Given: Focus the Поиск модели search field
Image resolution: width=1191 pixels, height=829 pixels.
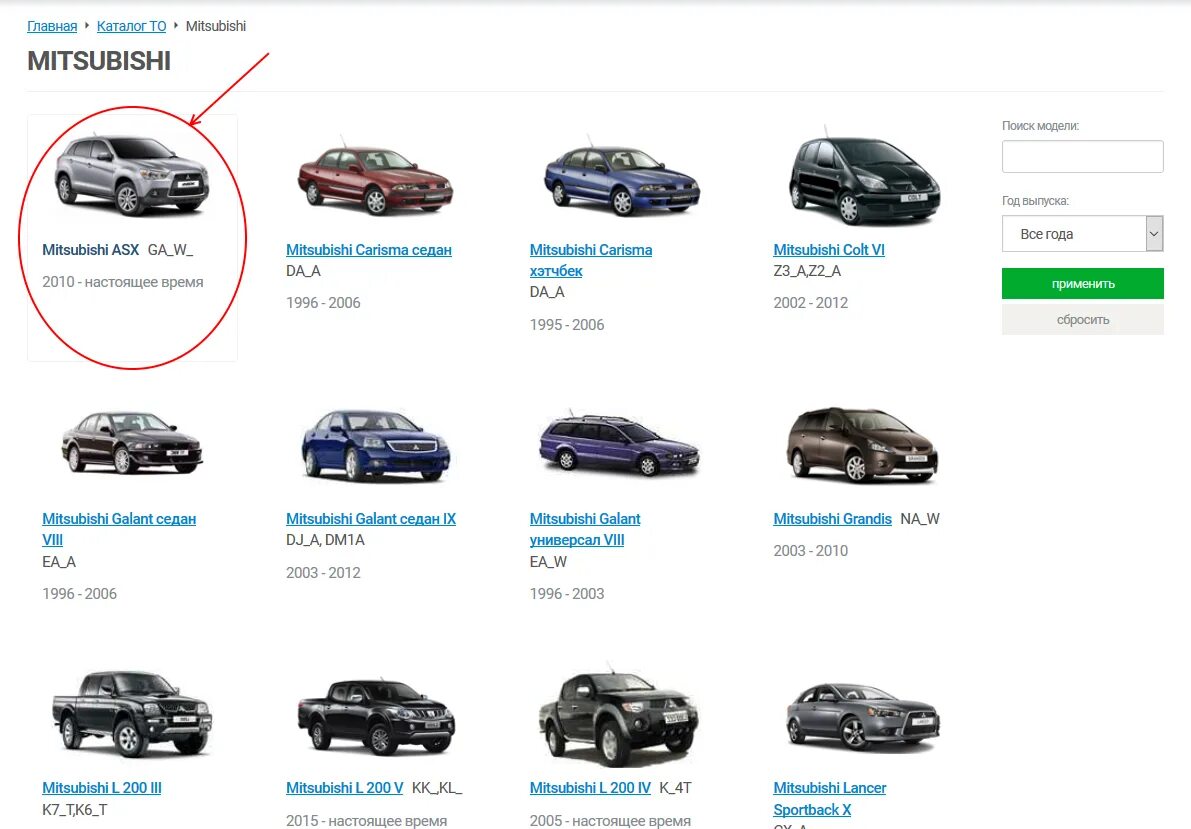Looking at the screenshot, I should click(1082, 157).
